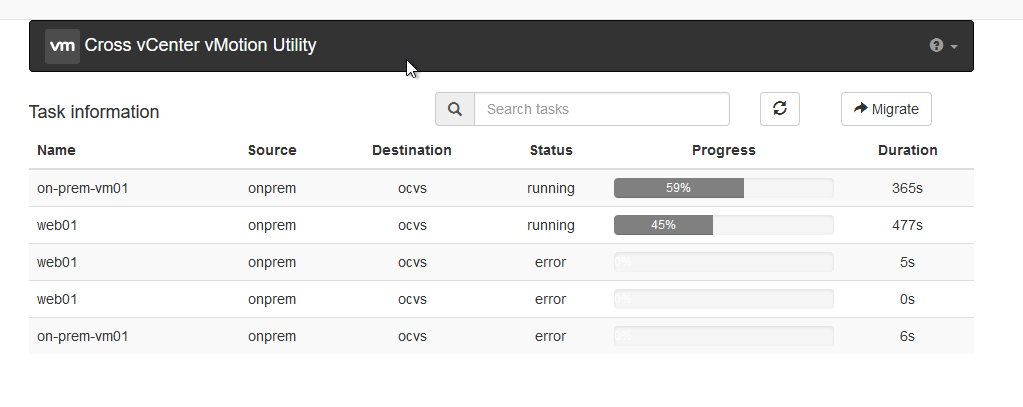Click the empty progress bar for the 5s task
The image size is (1023, 407).
724,262
